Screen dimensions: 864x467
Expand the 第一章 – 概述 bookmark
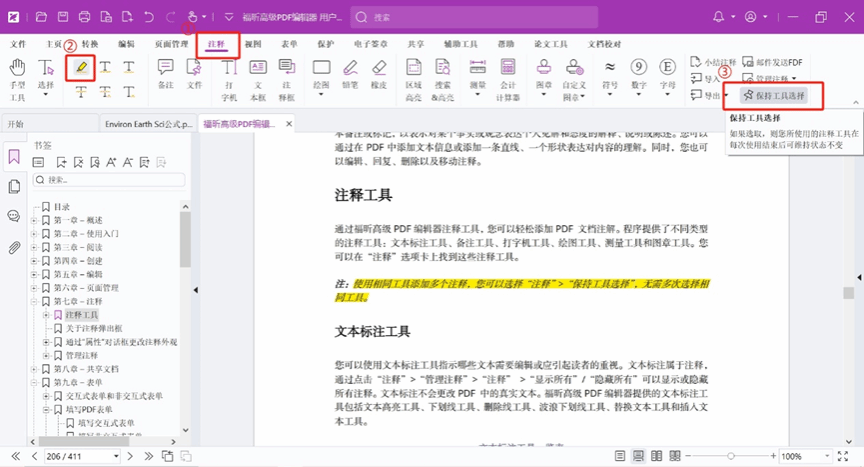(x=34, y=220)
